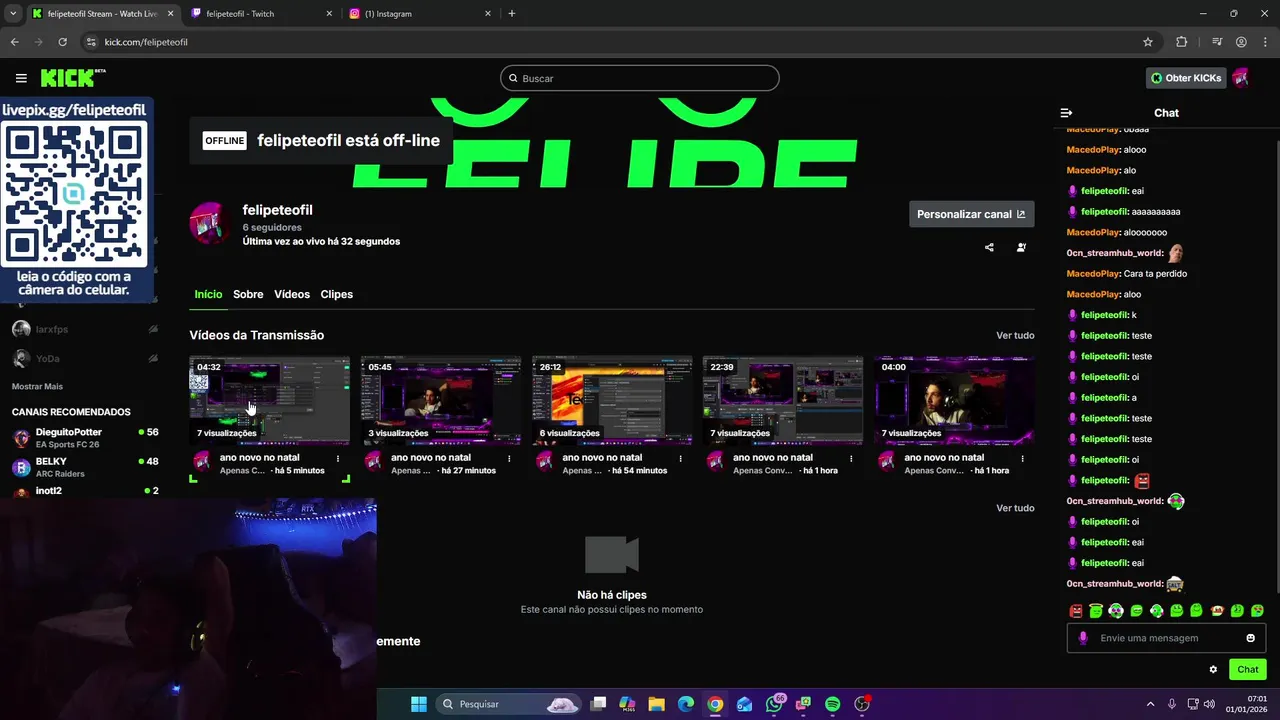Open File Explorer from the taskbar
Image resolution: width=1280 pixels, height=720 pixels.
tap(657, 704)
